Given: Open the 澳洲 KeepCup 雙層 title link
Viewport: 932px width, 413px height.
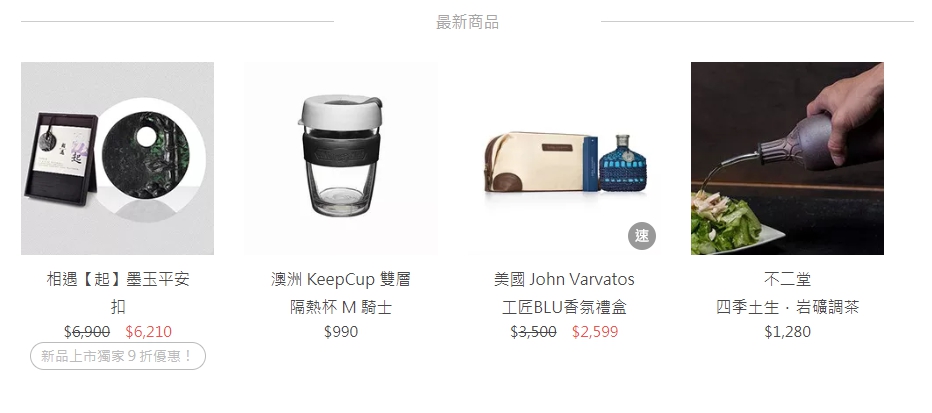Looking at the screenshot, I should coord(341,279).
